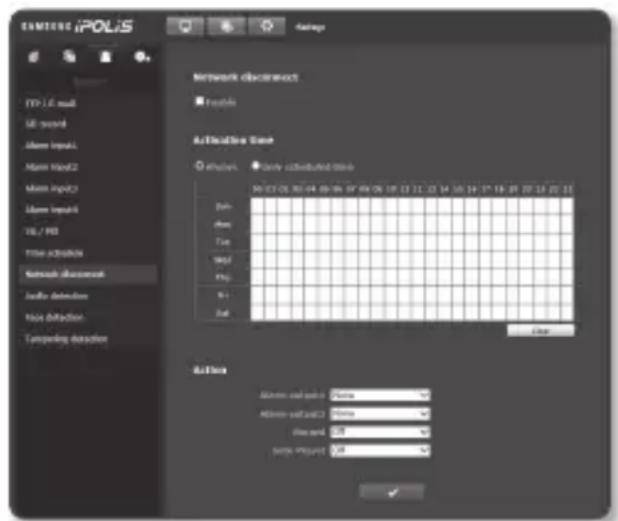Open Face detection in the sidebar
This screenshot has height=521, width=618.
54,317
